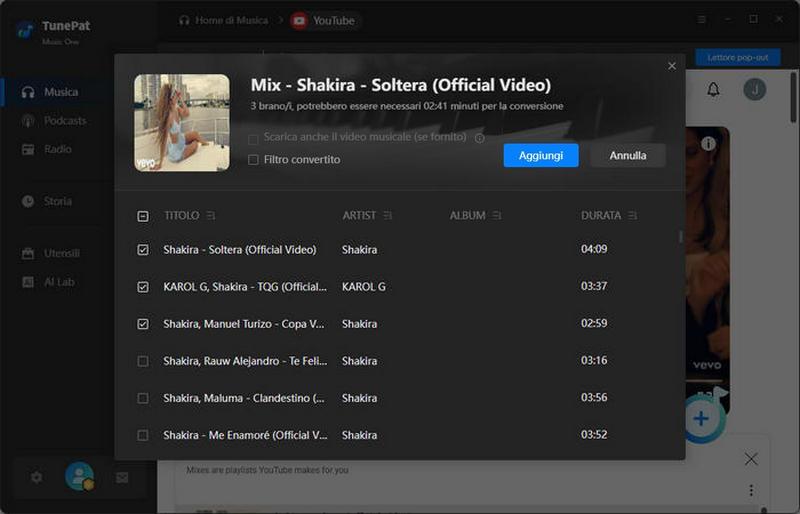Click the notification bell icon
Image resolution: width=800 pixels, height=514 pixels.
(x=713, y=90)
